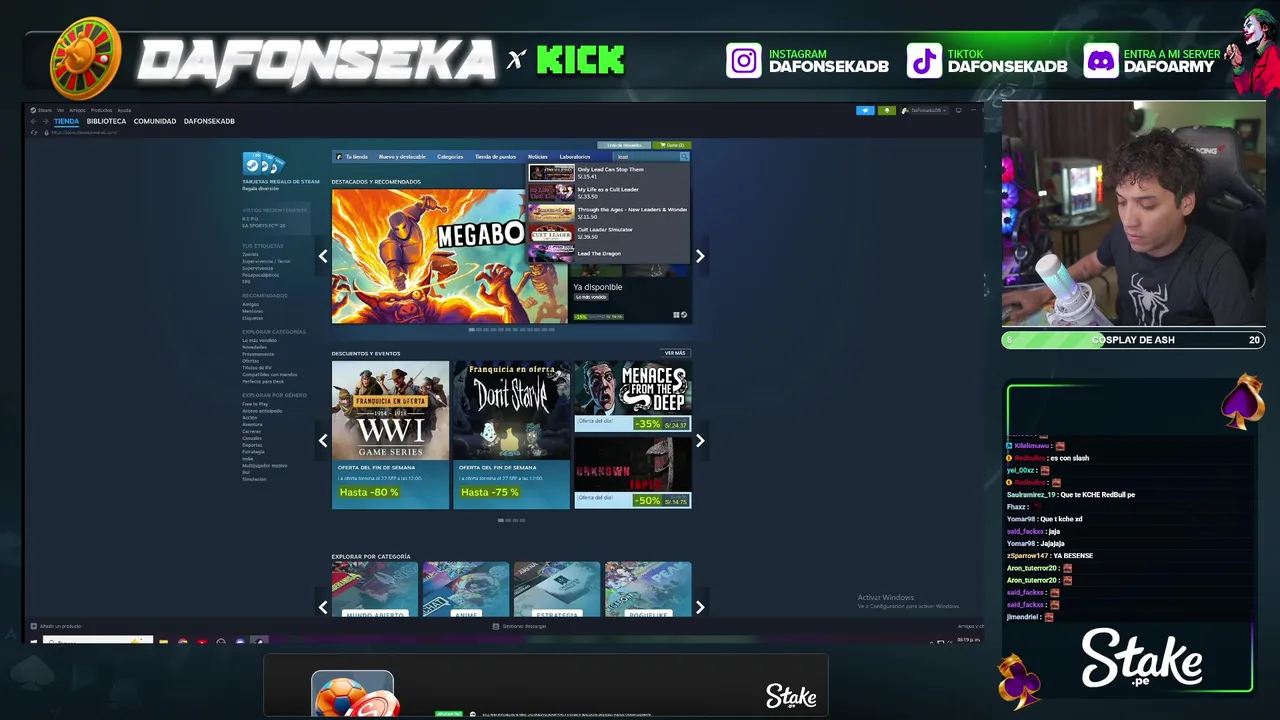The image size is (1280, 720).
Task: Select Cult Leader Simulator search suggestion
Action: click(x=608, y=232)
